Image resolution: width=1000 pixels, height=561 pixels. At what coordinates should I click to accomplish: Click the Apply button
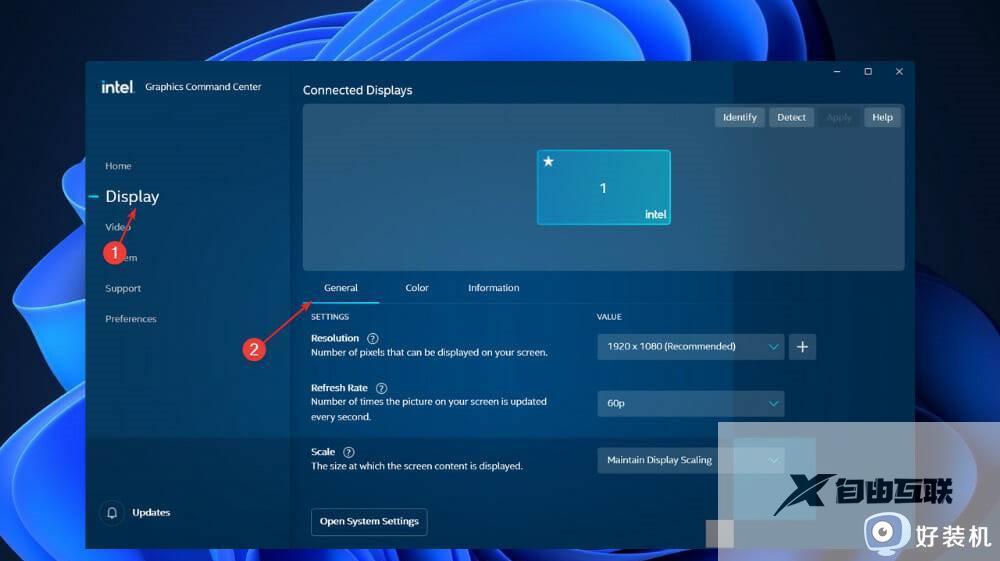point(839,117)
